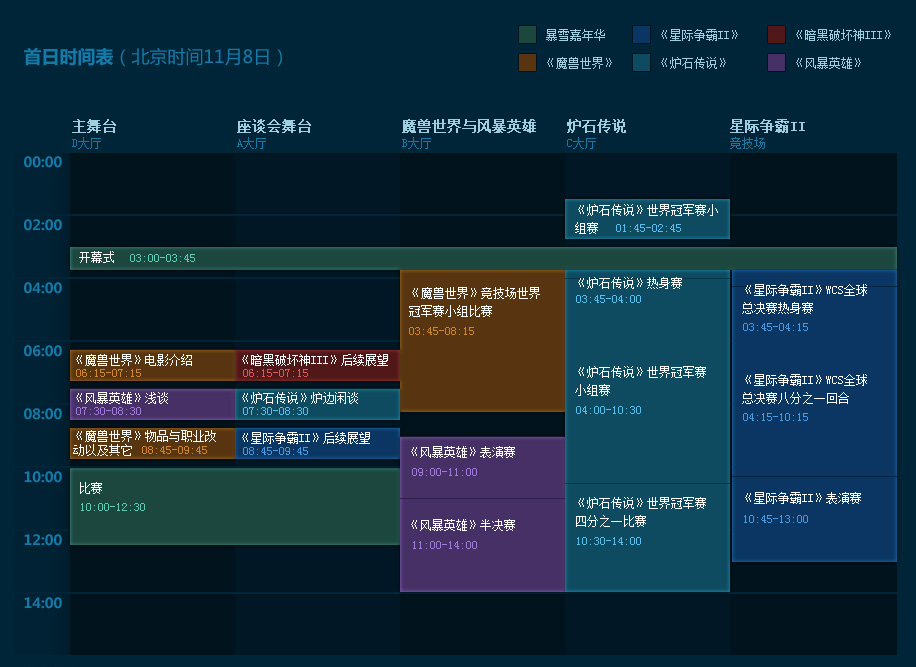This screenshot has height=667, width=916.
Task: Open 《魔兽世界》竞技场世界冠军赛小组比赛 block
Action: coord(483,341)
